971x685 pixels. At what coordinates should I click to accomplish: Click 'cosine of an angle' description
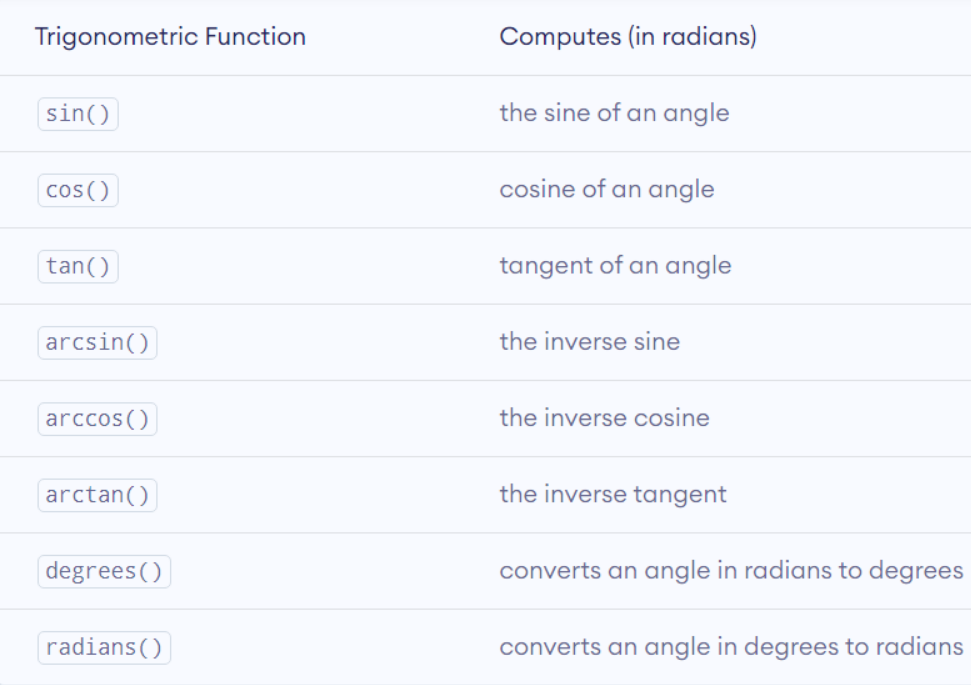tap(606, 189)
